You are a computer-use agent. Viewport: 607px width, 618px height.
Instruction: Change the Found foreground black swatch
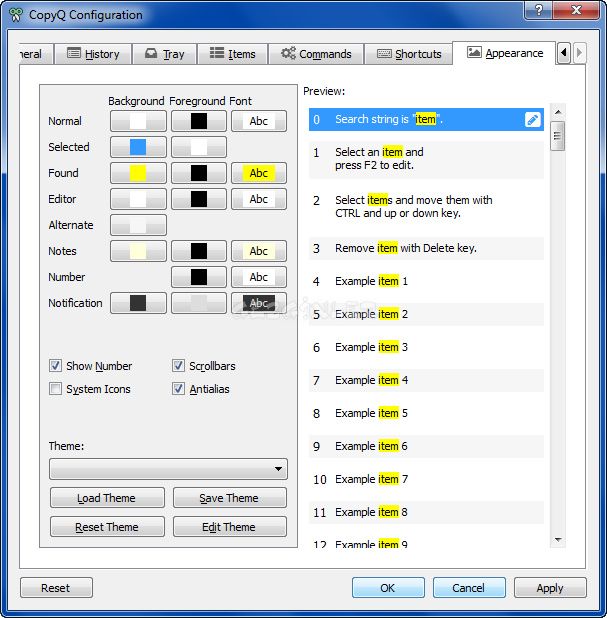coord(199,173)
